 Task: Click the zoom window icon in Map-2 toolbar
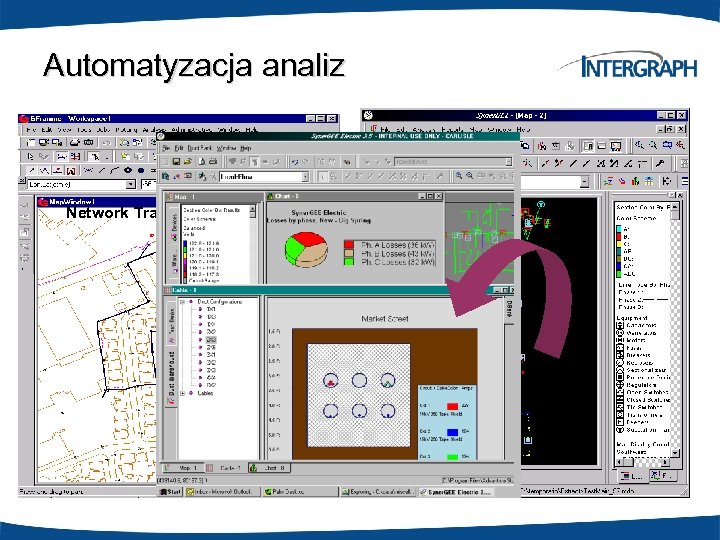point(667,145)
